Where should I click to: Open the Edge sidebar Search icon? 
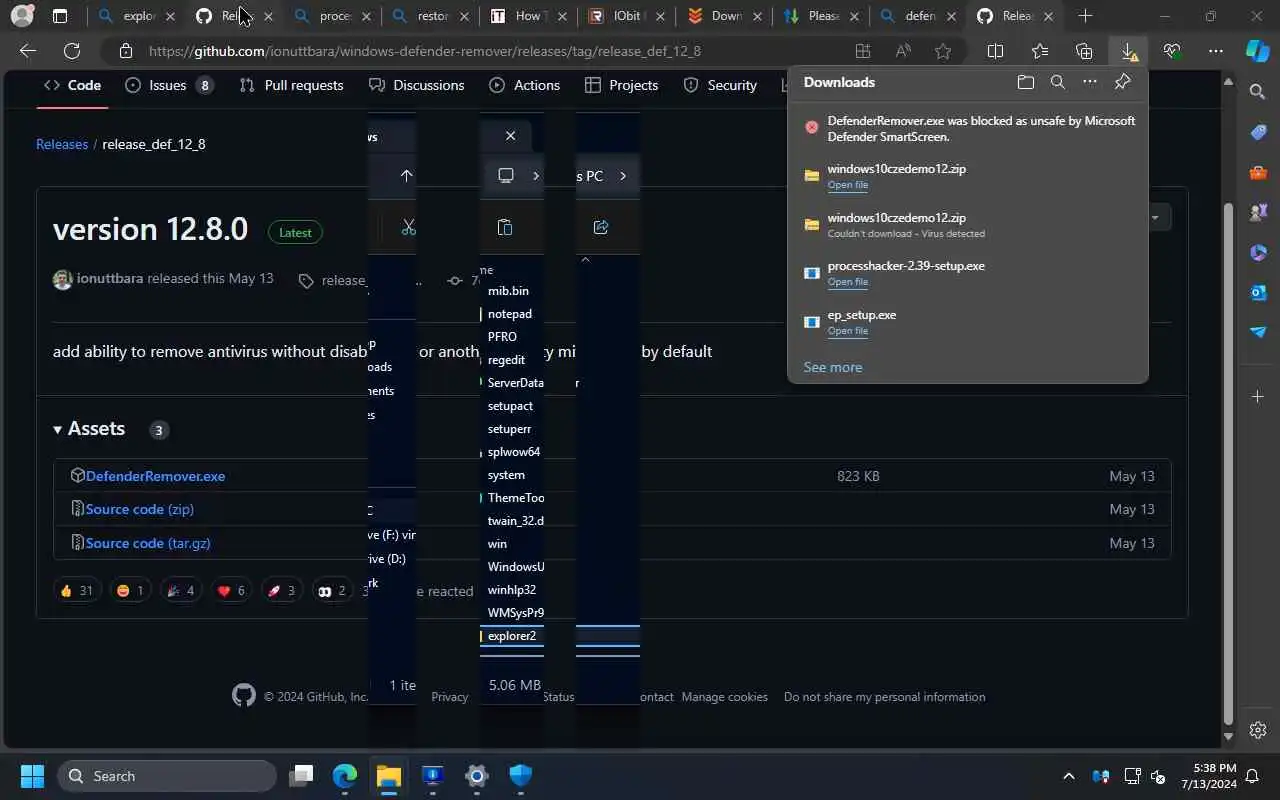click(x=1258, y=92)
